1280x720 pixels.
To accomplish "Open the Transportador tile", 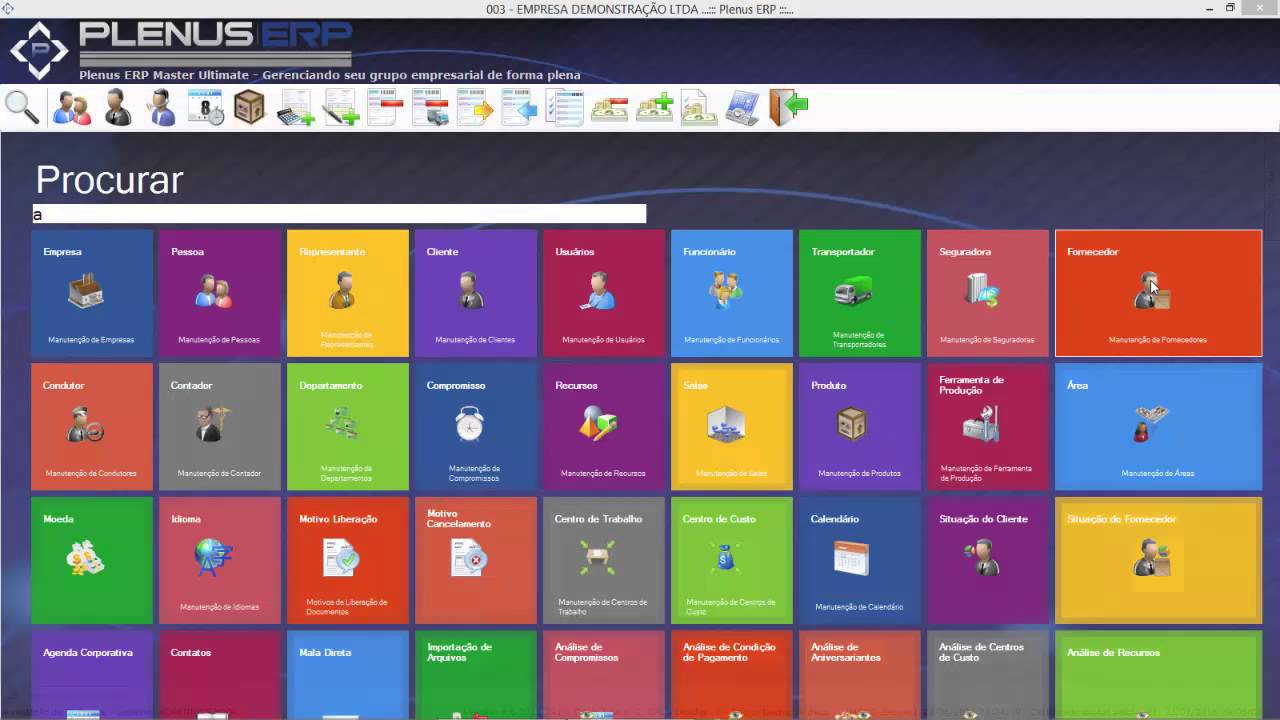I will pyautogui.click(x=860, y=293).
